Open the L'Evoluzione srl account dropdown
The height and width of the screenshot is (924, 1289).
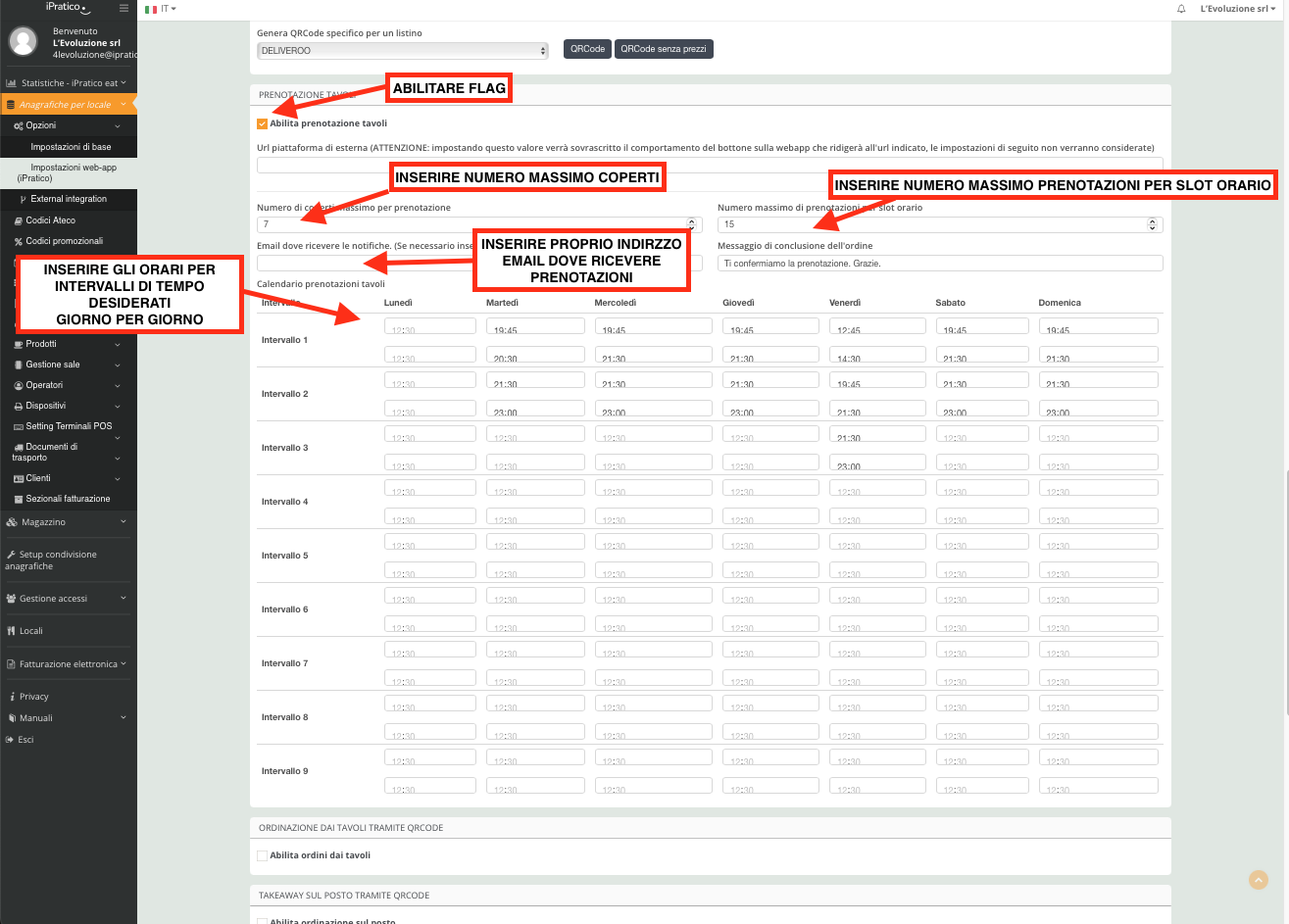(x=1238, y=9)
